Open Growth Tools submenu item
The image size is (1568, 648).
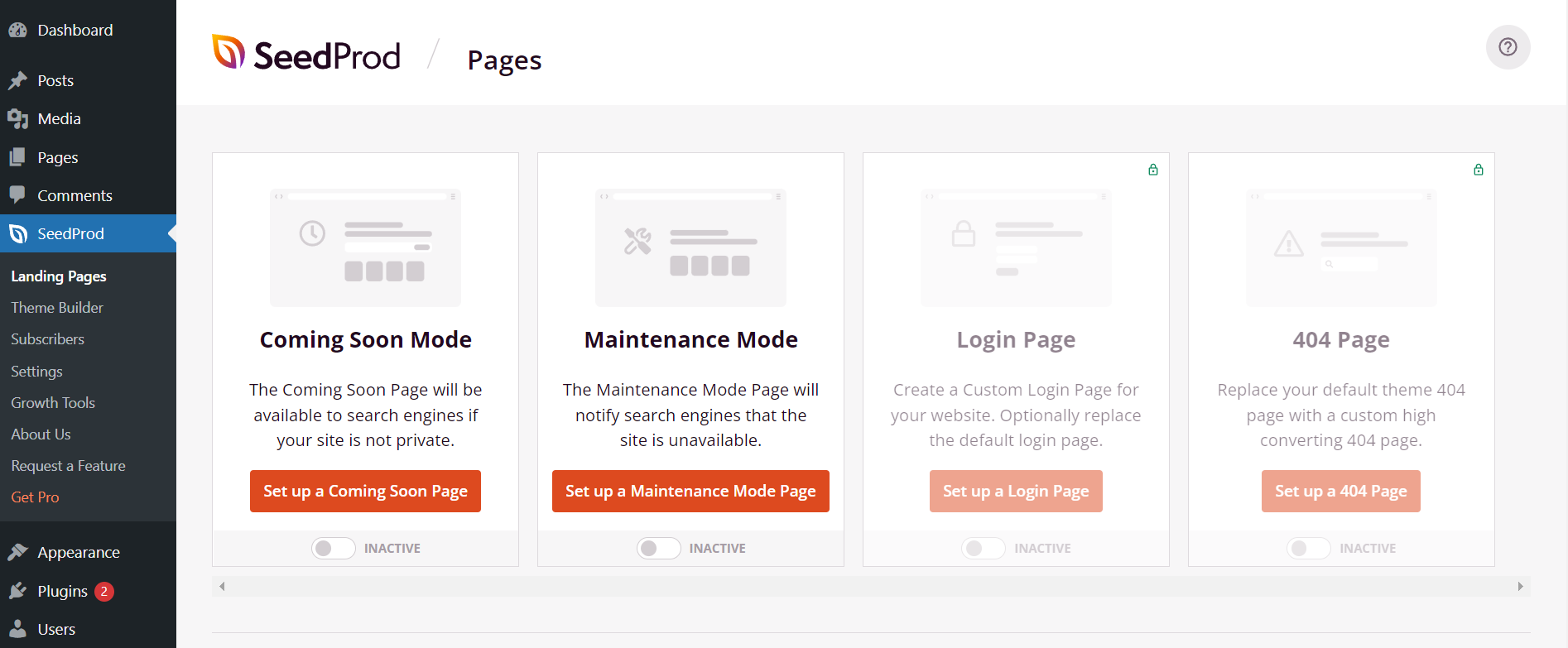pyautogui.click(x=53, y=403)
